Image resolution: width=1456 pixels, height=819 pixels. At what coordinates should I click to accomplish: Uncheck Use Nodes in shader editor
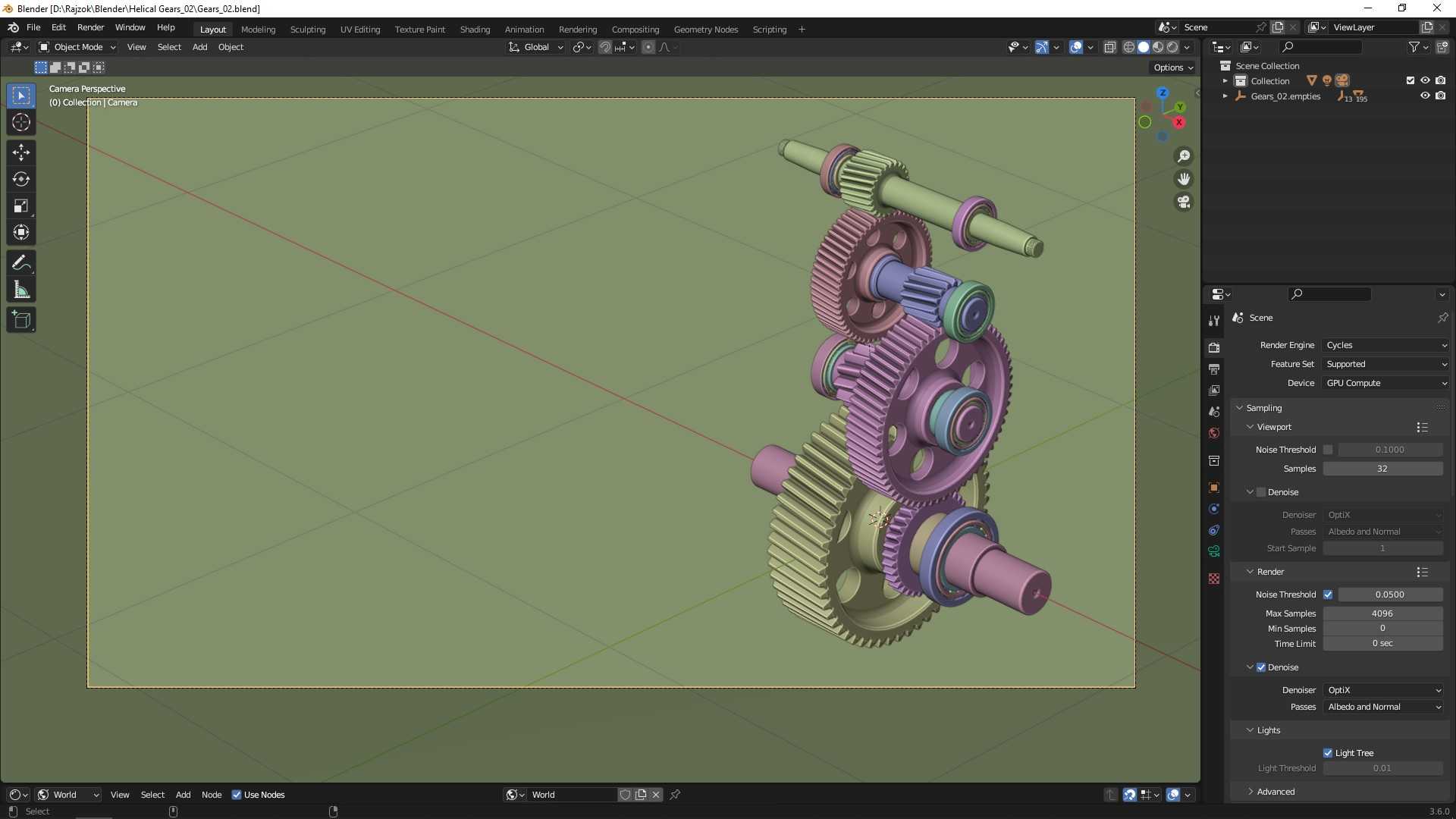click(x=237, y=795)
